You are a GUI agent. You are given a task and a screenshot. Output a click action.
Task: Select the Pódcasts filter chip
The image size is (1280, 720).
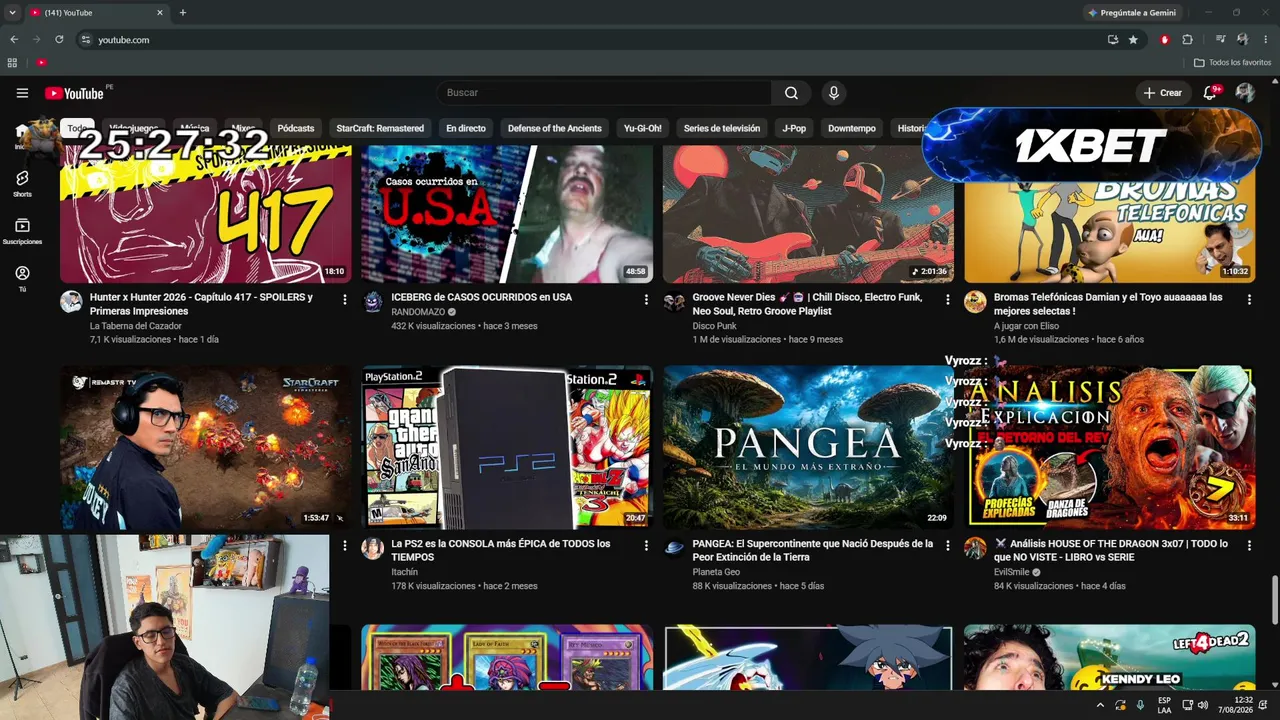tap(296, 128)
